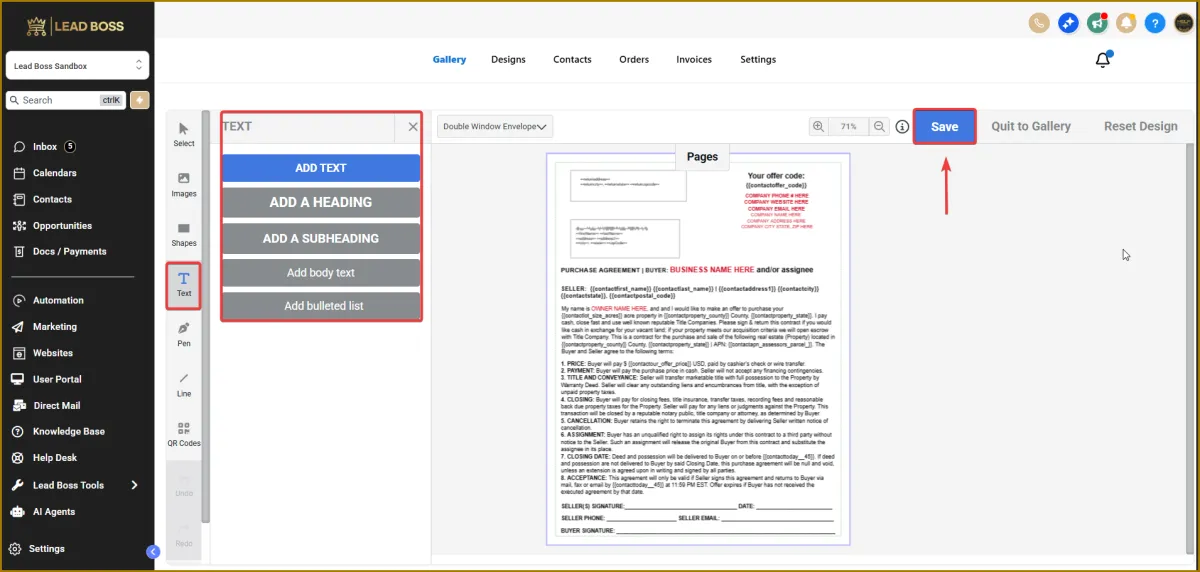Choose the Text tool in sidebar
Image resolution: width=1200 pixels, height=572 pixels.
[184, 285]
